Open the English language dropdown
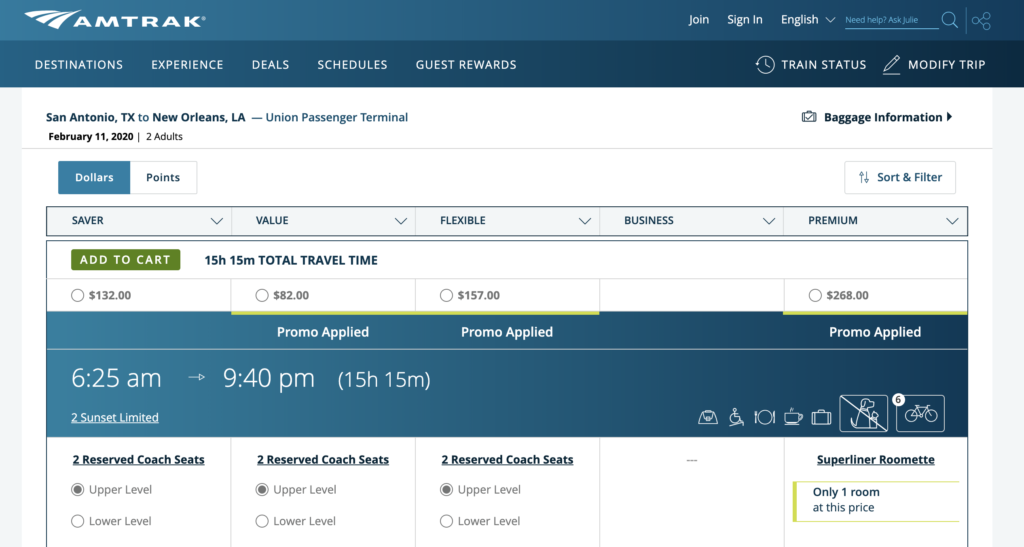1024x547 pixels. pos(808,20)
